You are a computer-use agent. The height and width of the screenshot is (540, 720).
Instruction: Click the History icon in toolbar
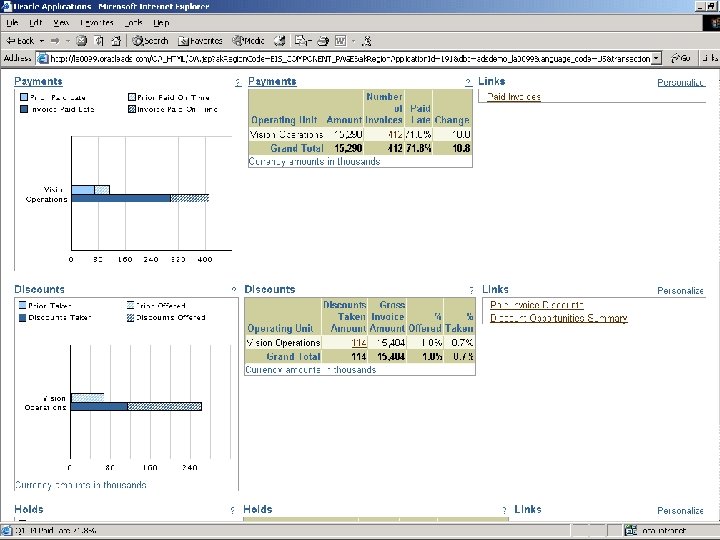[x=280, y=41]
